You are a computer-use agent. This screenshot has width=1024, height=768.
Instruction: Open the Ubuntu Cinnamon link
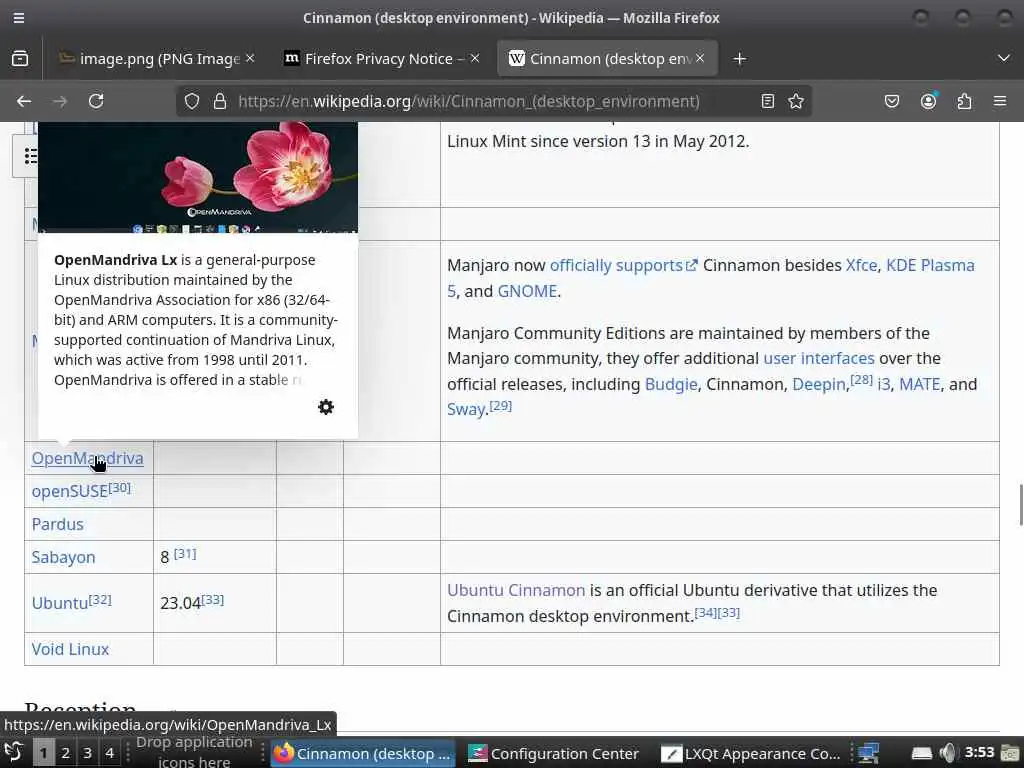[x=516, y=590]
